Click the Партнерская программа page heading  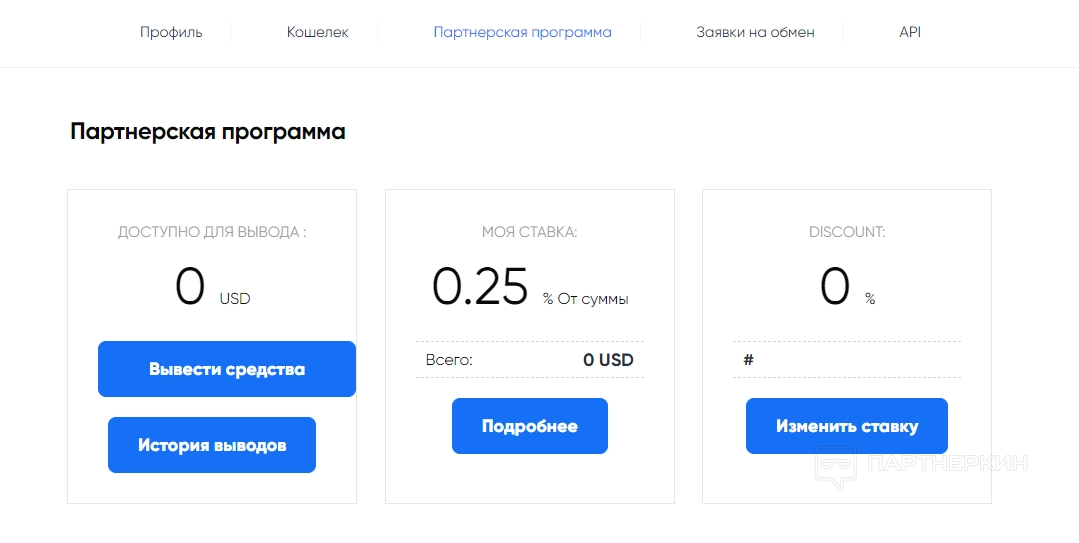click(x=208, y=132)
